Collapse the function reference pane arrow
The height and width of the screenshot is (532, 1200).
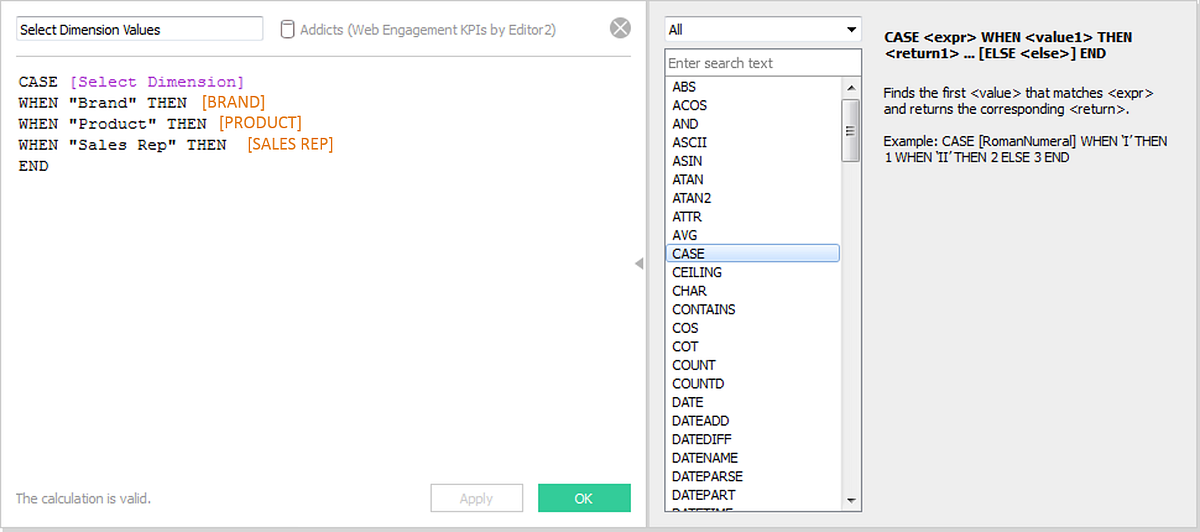click(639, 263)
